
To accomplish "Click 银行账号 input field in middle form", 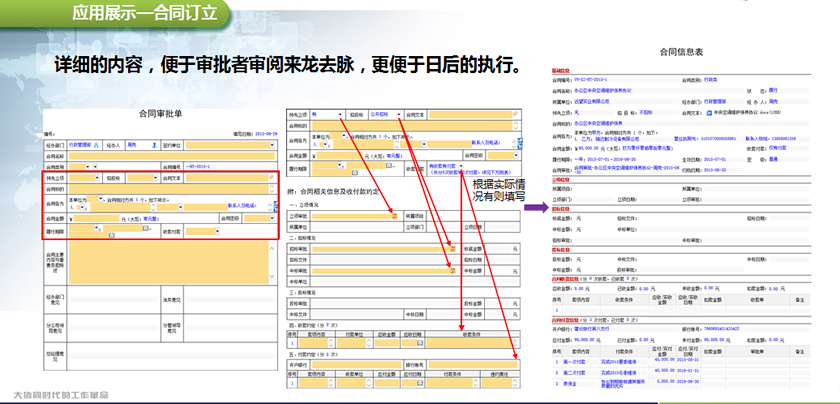I will pos(473,364).
